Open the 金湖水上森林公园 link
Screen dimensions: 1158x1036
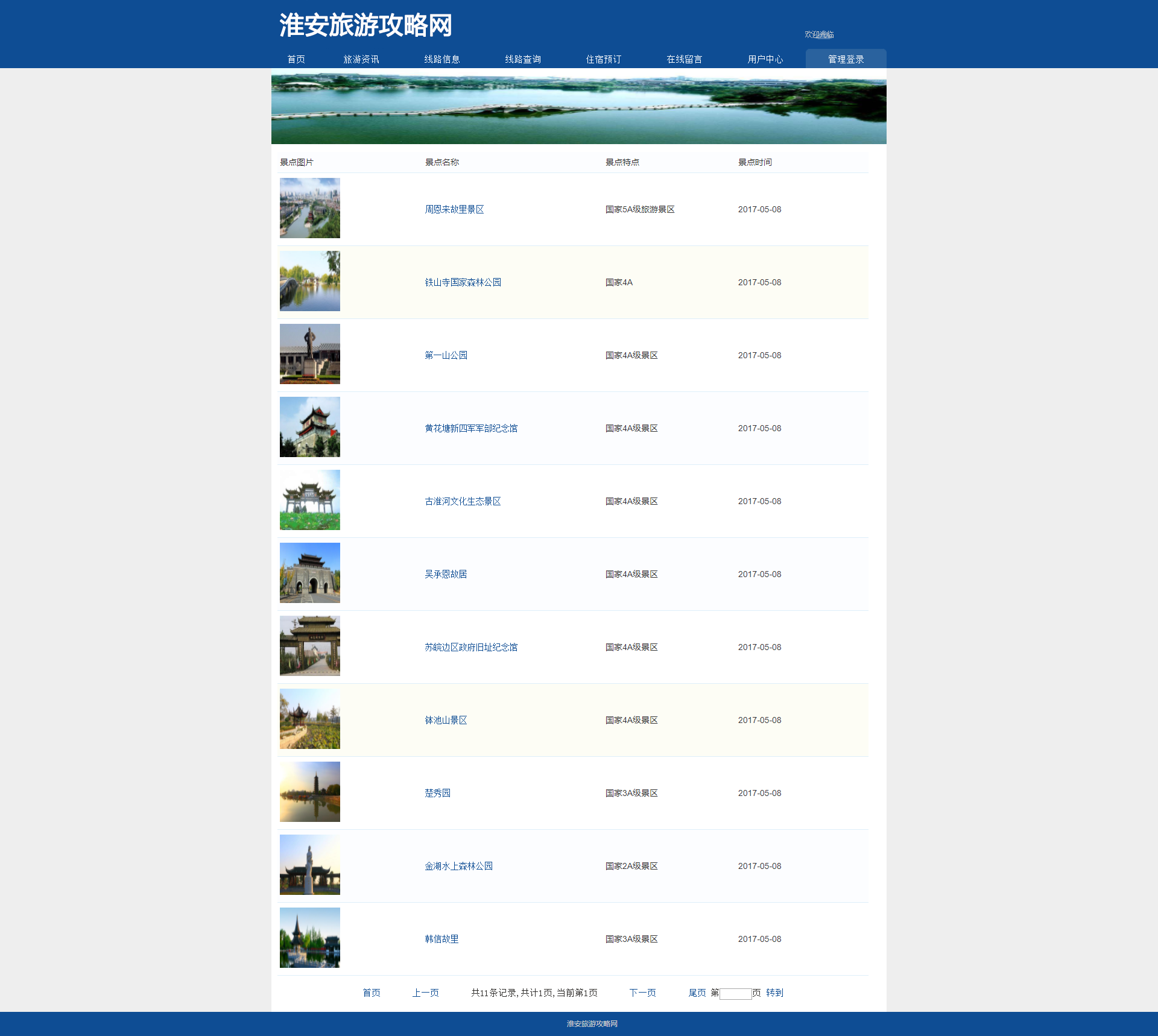point(458,866)
